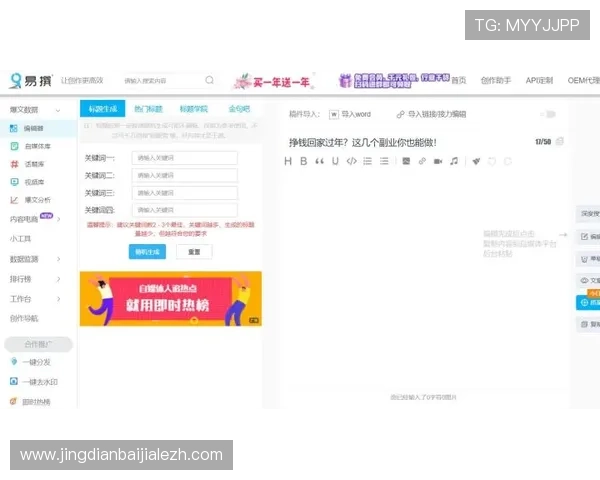Insert a hyperlink with the toolbar link icon
Screen dimensions: 600x480
point(422,161)
